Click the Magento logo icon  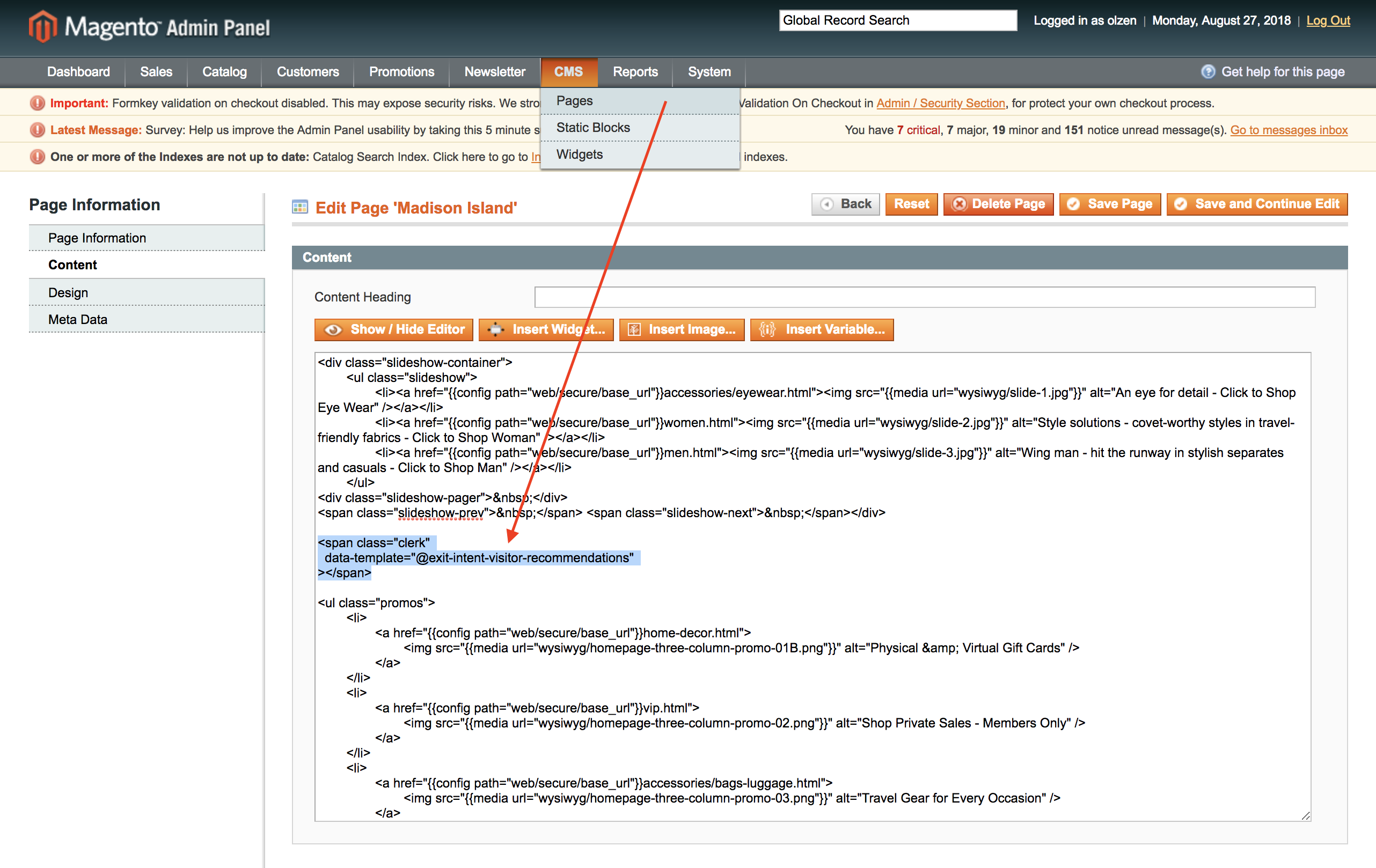tap(43, 26)
